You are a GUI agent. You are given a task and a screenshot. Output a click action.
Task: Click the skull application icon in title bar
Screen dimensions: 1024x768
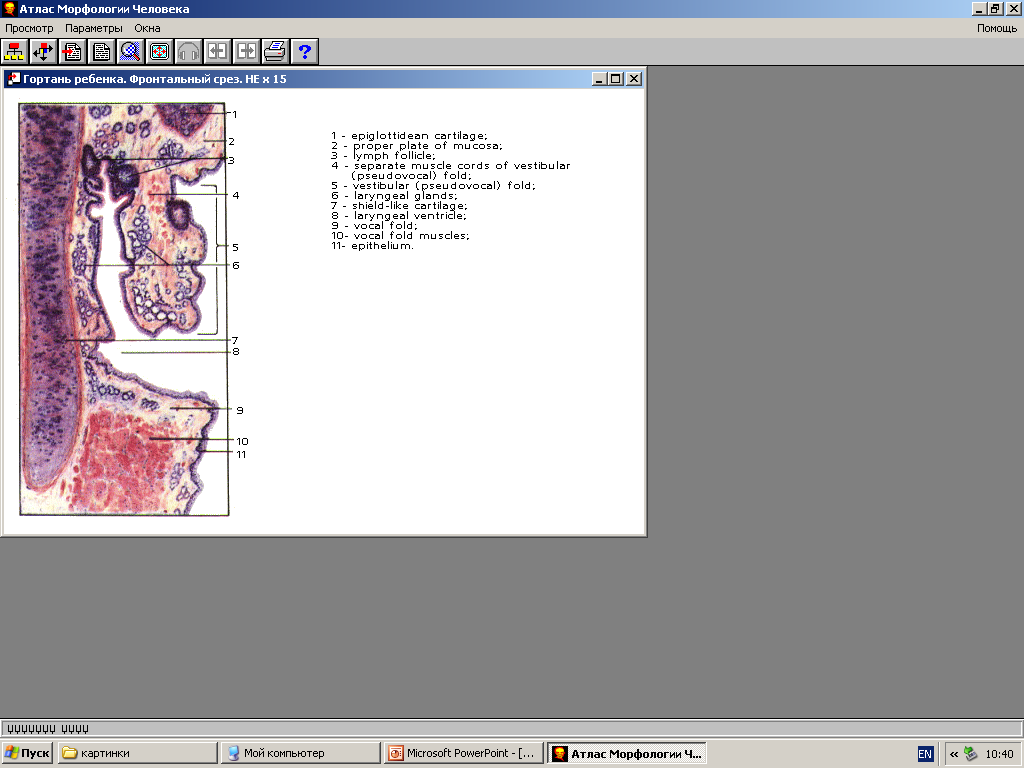9,8
